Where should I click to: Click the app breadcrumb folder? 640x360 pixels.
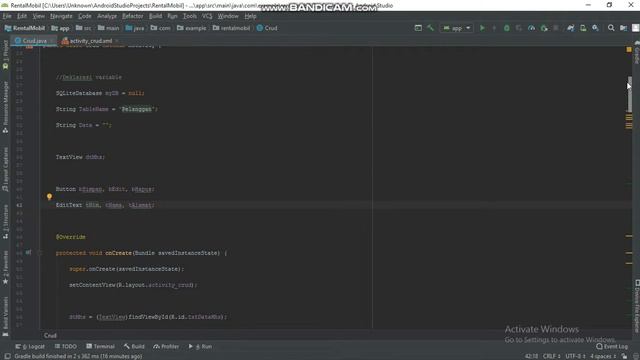[x=60, y=28]
